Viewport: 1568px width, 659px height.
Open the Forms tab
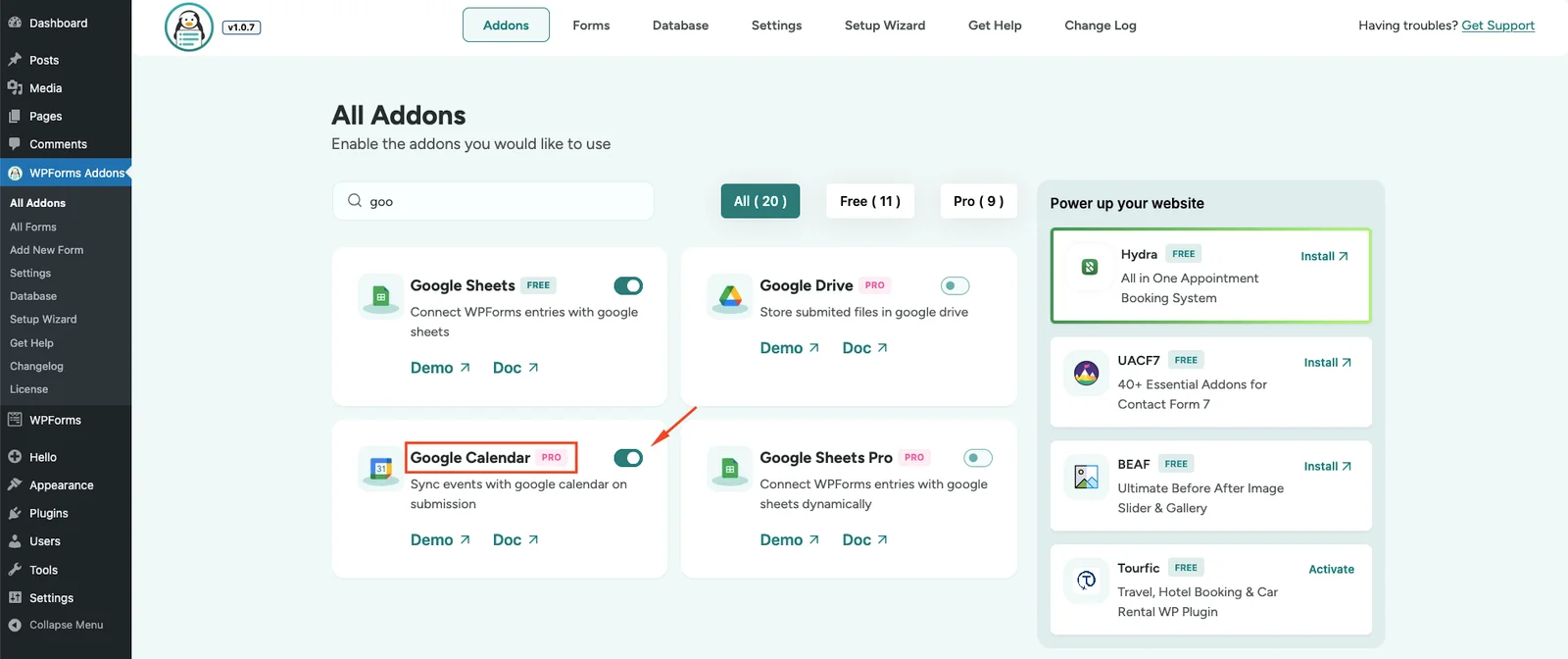591,25
